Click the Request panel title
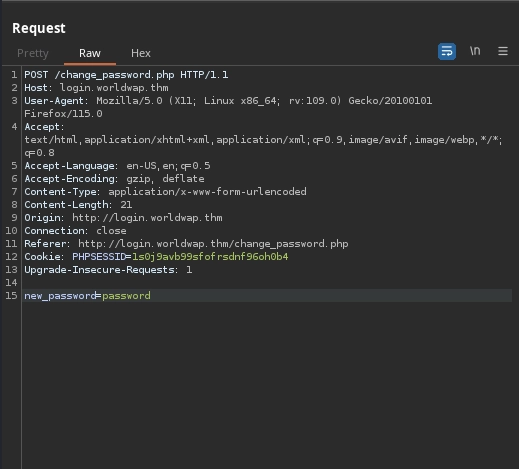Viewport: 519px width, 469px height. [39, 28]
